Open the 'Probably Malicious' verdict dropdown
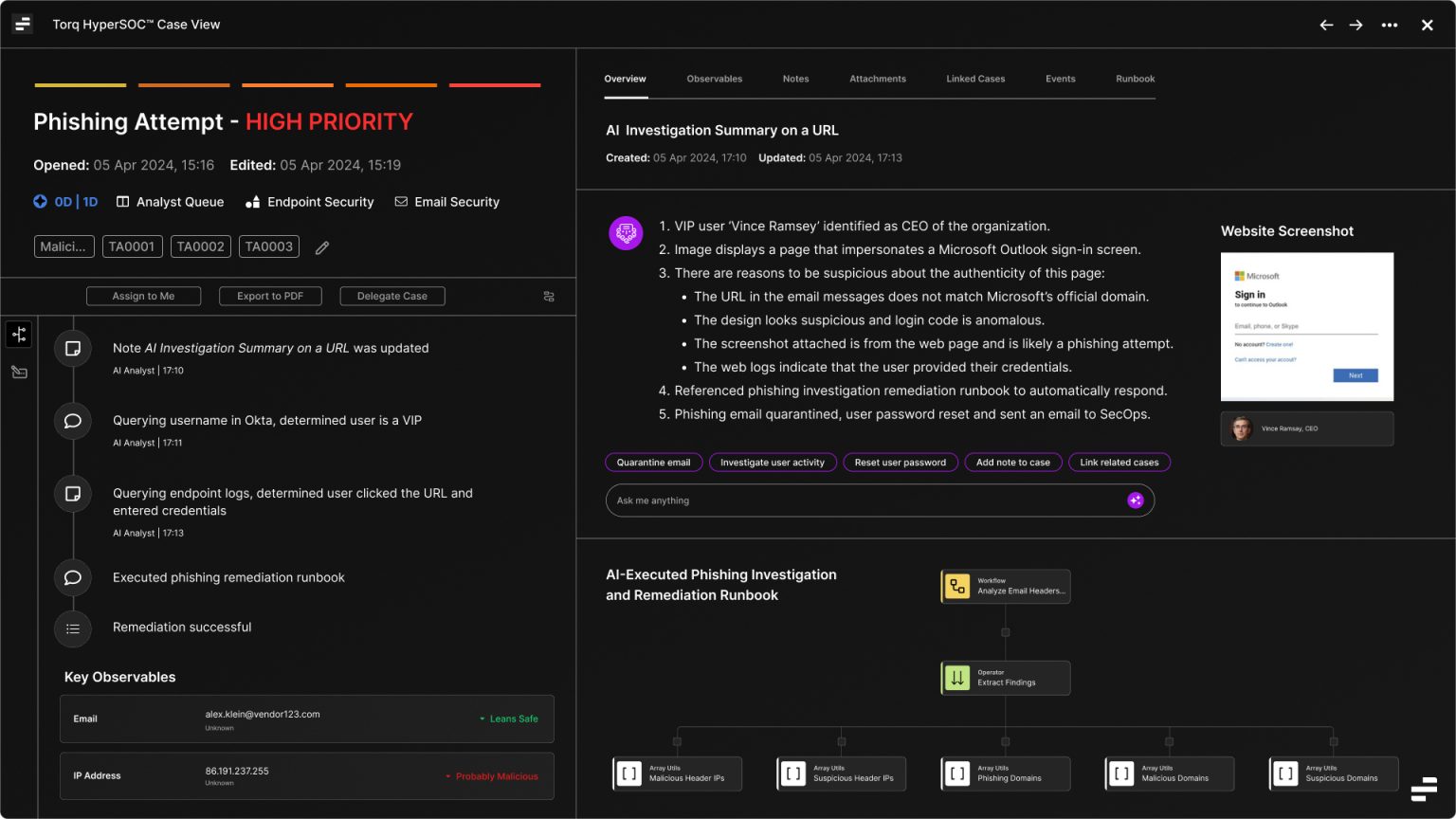Viewport: 1456px width, 819px height. coord(491,775)
